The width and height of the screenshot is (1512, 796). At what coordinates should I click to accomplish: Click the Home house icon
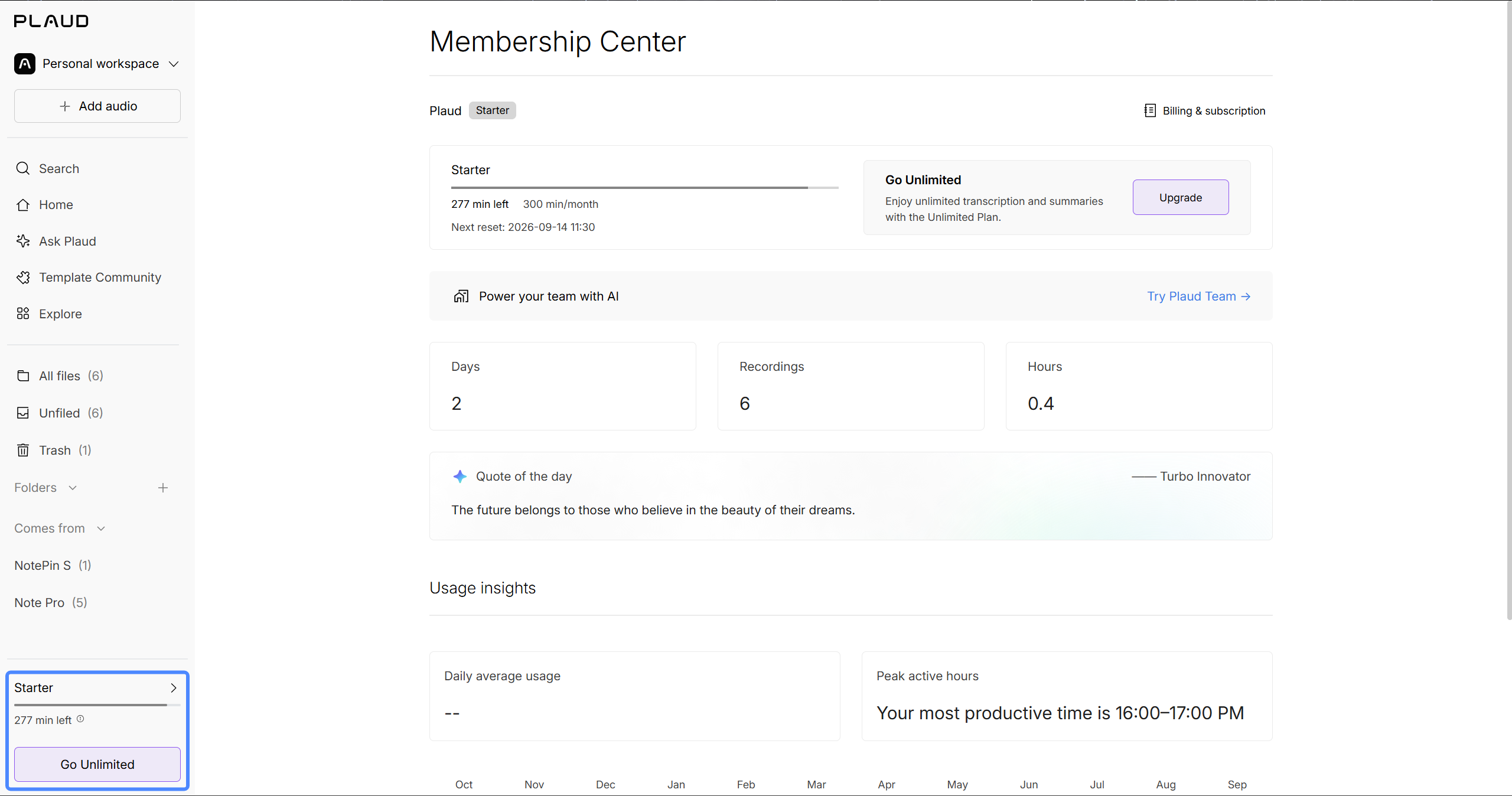point(23,205)
